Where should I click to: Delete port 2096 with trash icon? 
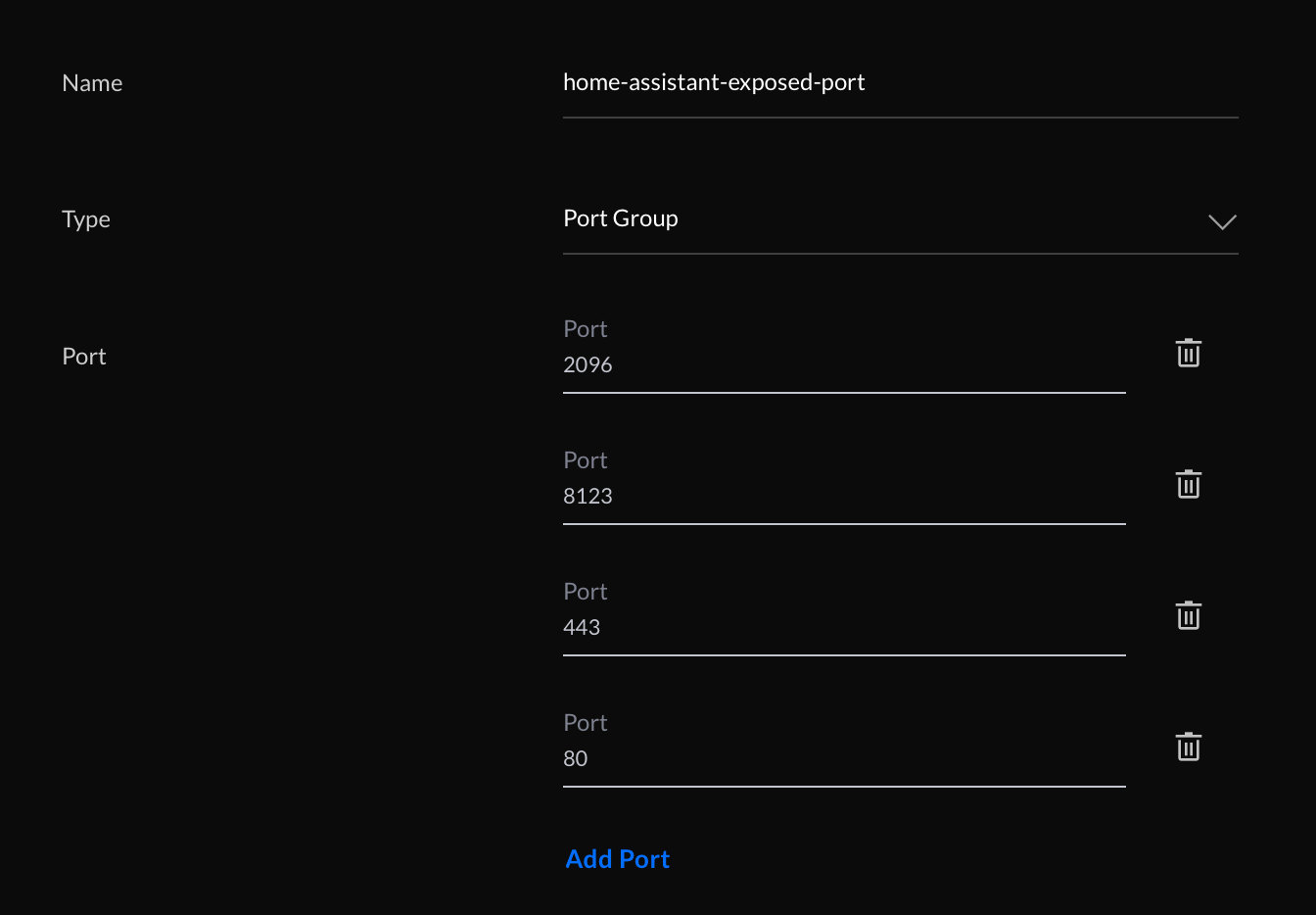coord(1188,353)
